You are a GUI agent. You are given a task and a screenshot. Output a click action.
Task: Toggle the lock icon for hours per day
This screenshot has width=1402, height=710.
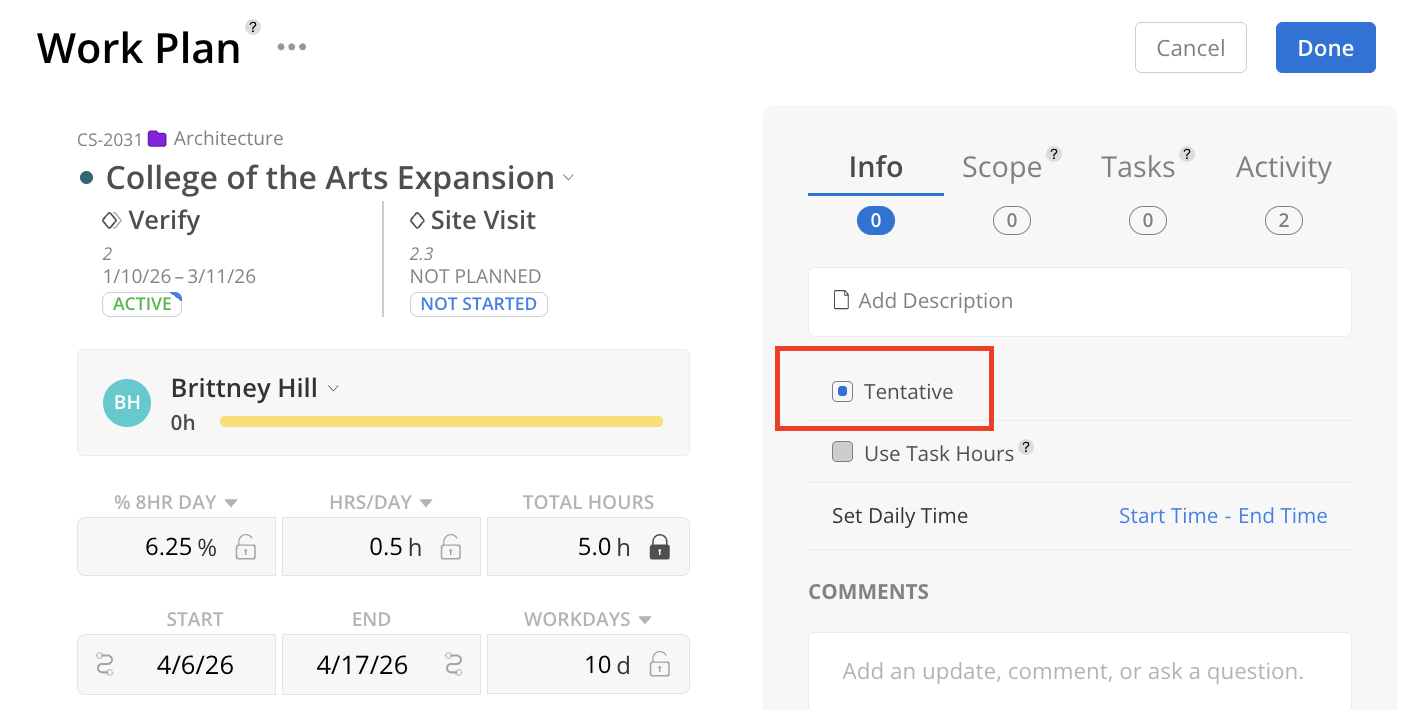(451, 547)
